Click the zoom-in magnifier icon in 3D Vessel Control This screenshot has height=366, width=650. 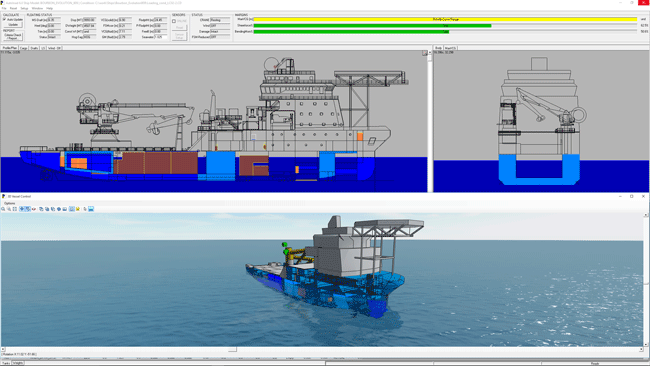tap(3, 209)
